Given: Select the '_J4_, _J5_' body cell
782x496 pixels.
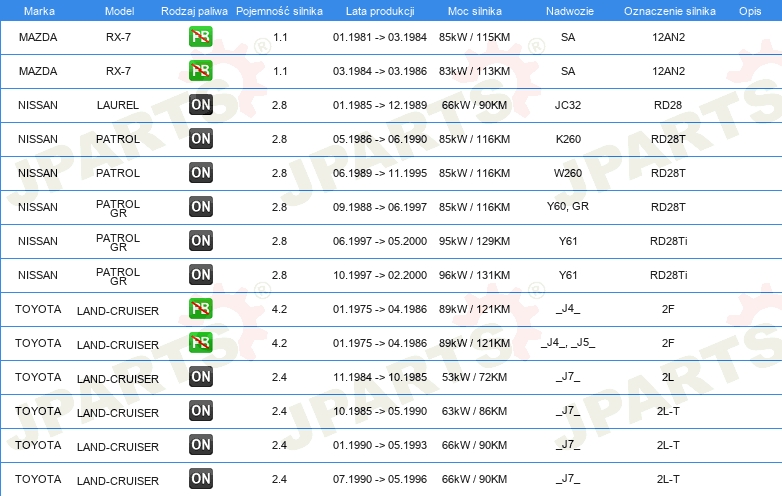Looking at the screenshot, I should click(x=568, y=342).
